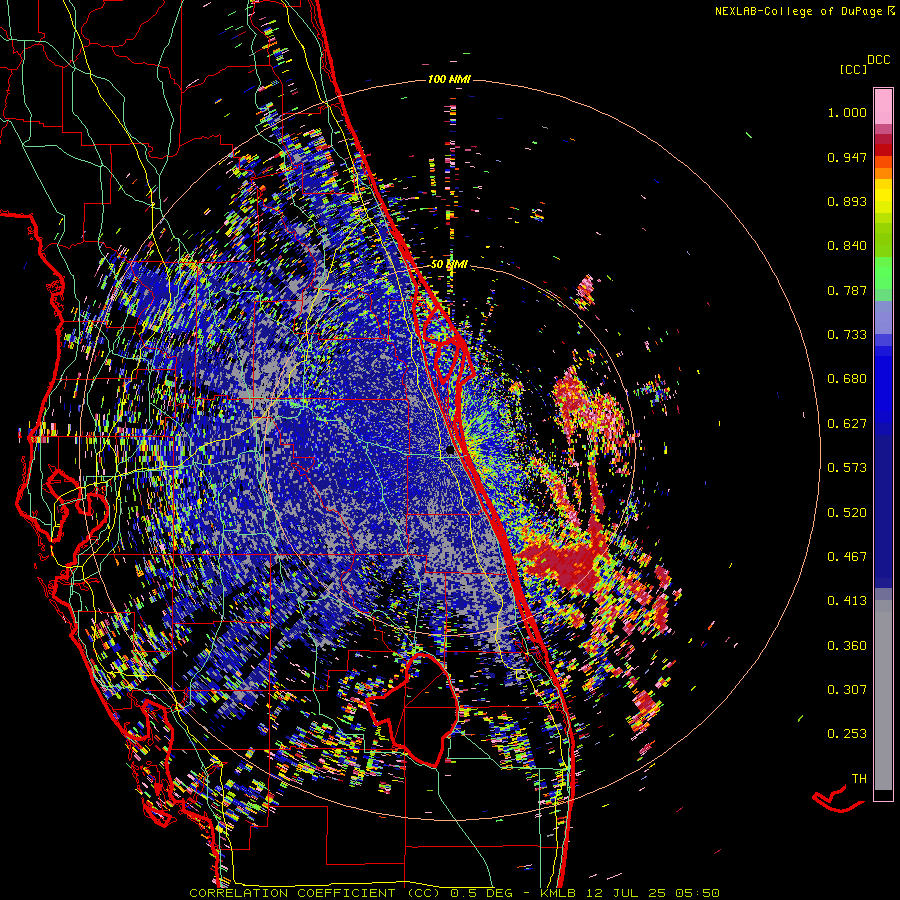The image size is (900, 900).
Task: Click the 1.000 value on the color scale
Action: coord(847,112)
